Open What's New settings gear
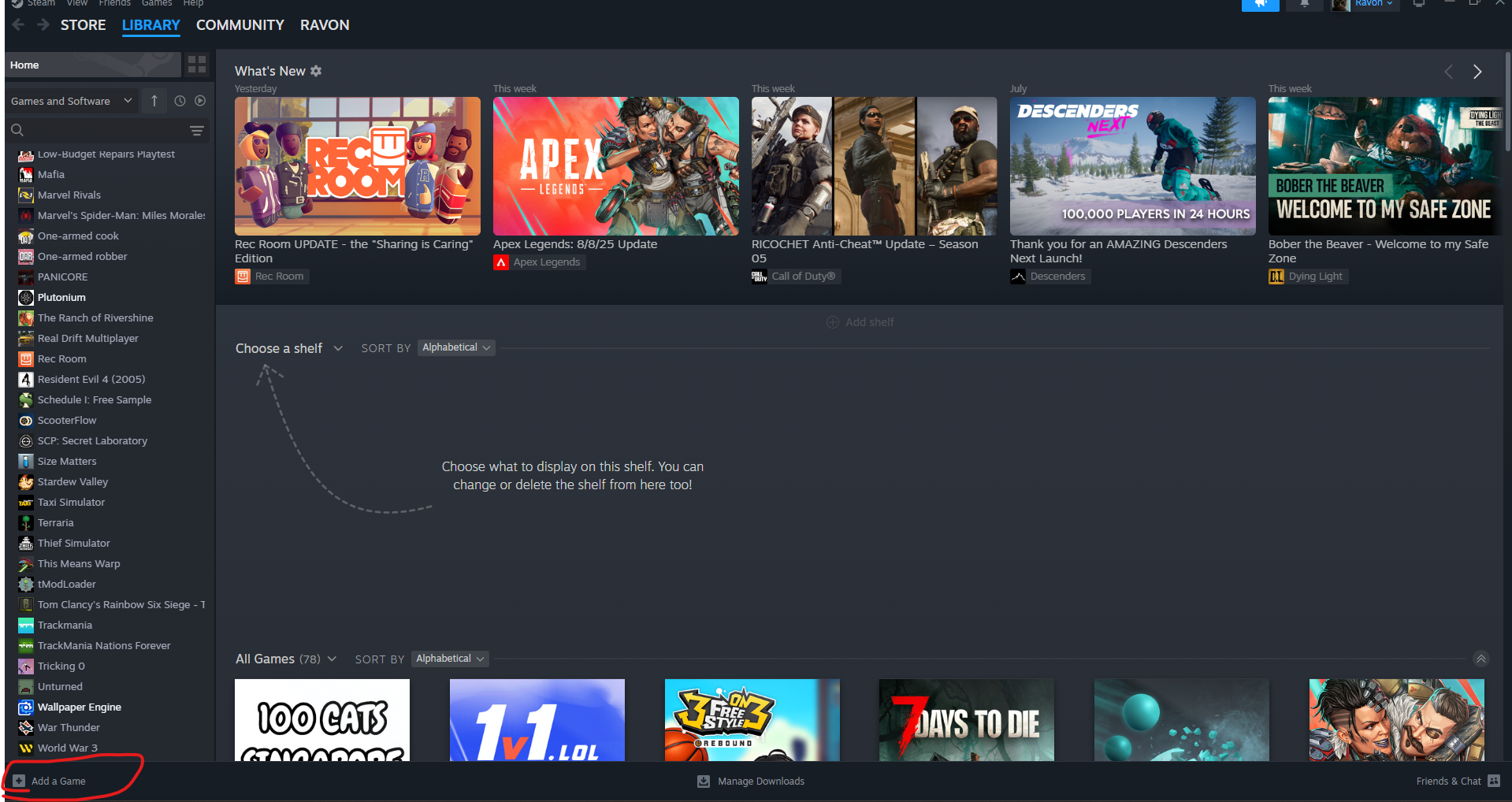Viewport: 1512px width, 802px height. 316,71
